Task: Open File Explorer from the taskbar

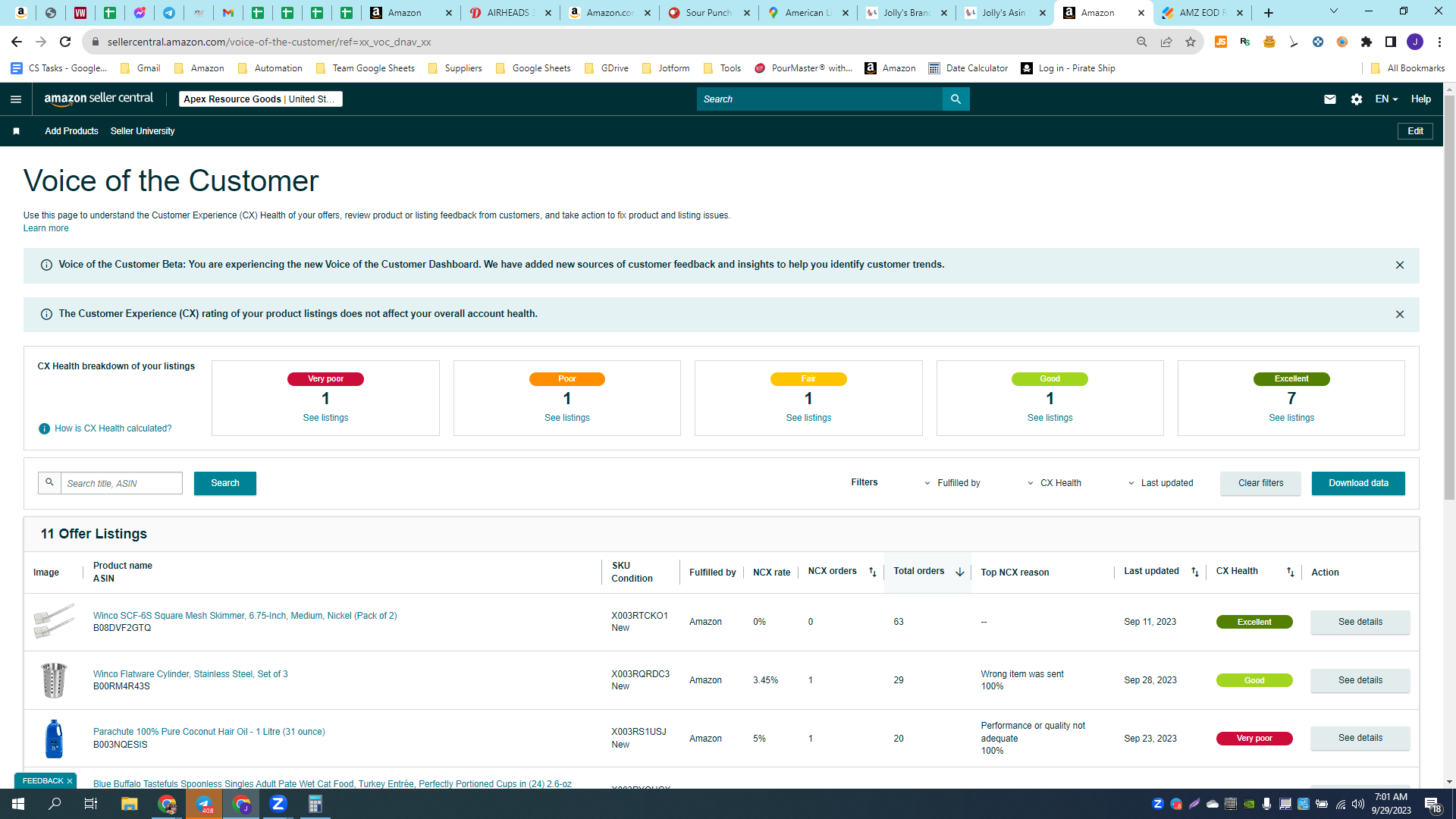Action: (130, 804)
